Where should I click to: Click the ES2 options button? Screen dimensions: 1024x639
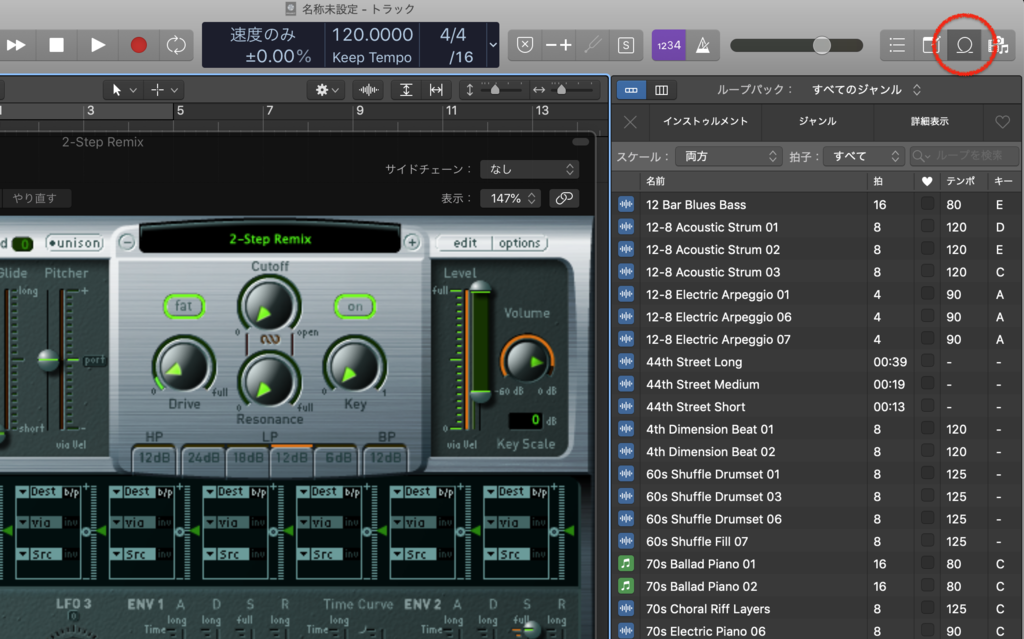(x=519, y=243)
